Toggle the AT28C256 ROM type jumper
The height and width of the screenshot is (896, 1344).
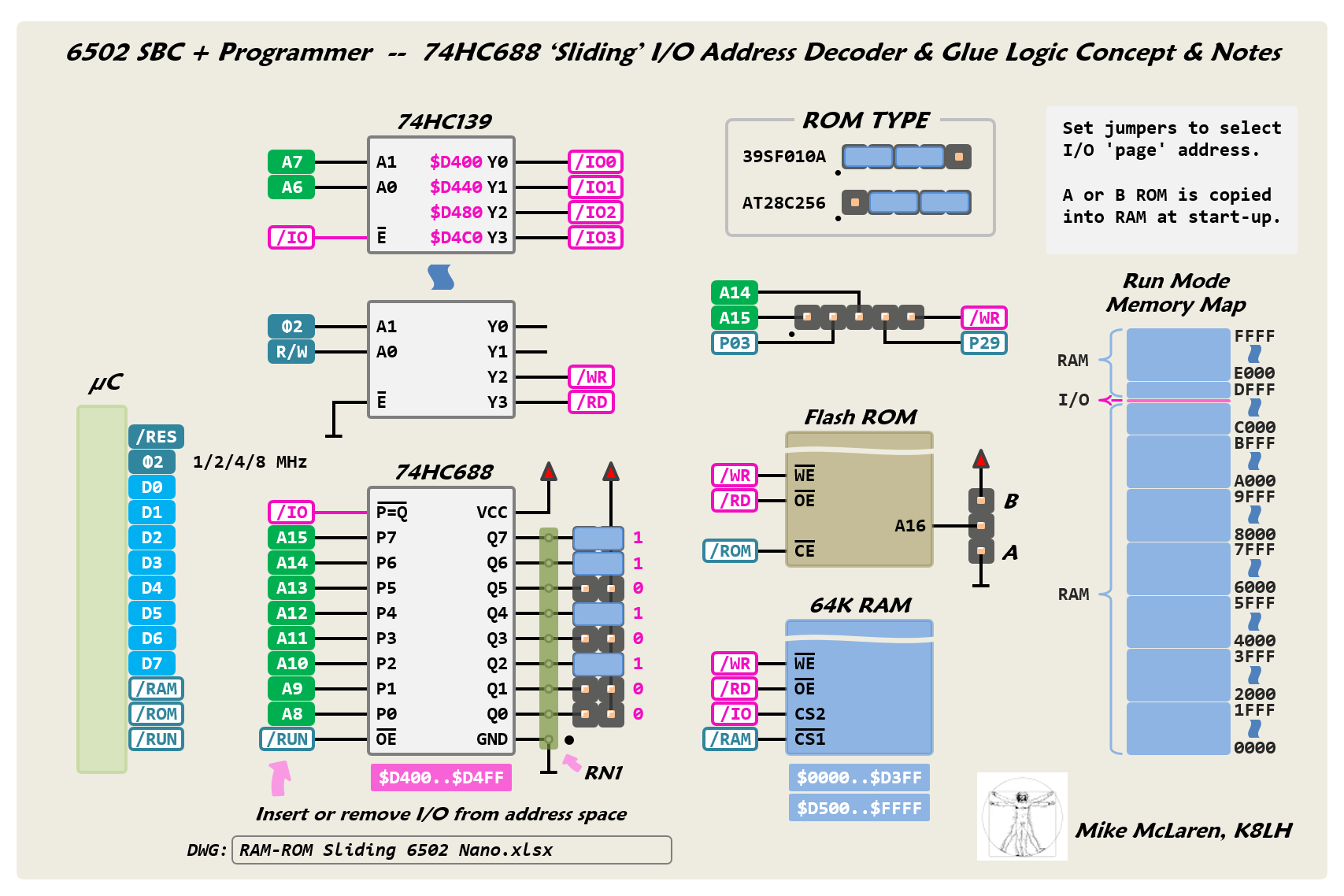pyautogui.click(x=905, y=202)
